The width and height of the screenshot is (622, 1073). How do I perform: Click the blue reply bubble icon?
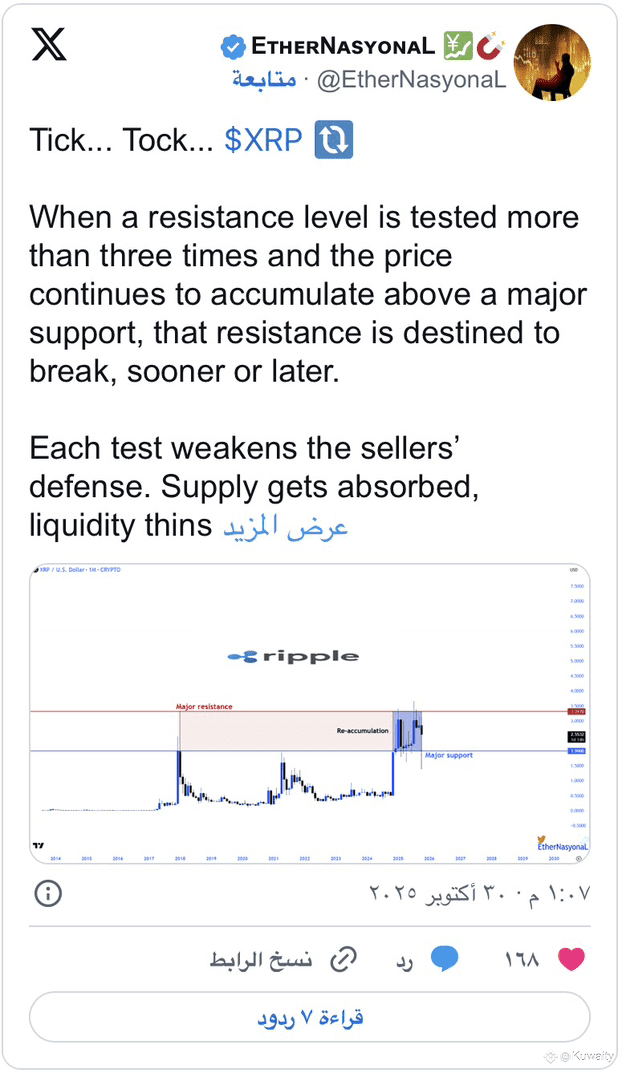[x=444, y=960]
